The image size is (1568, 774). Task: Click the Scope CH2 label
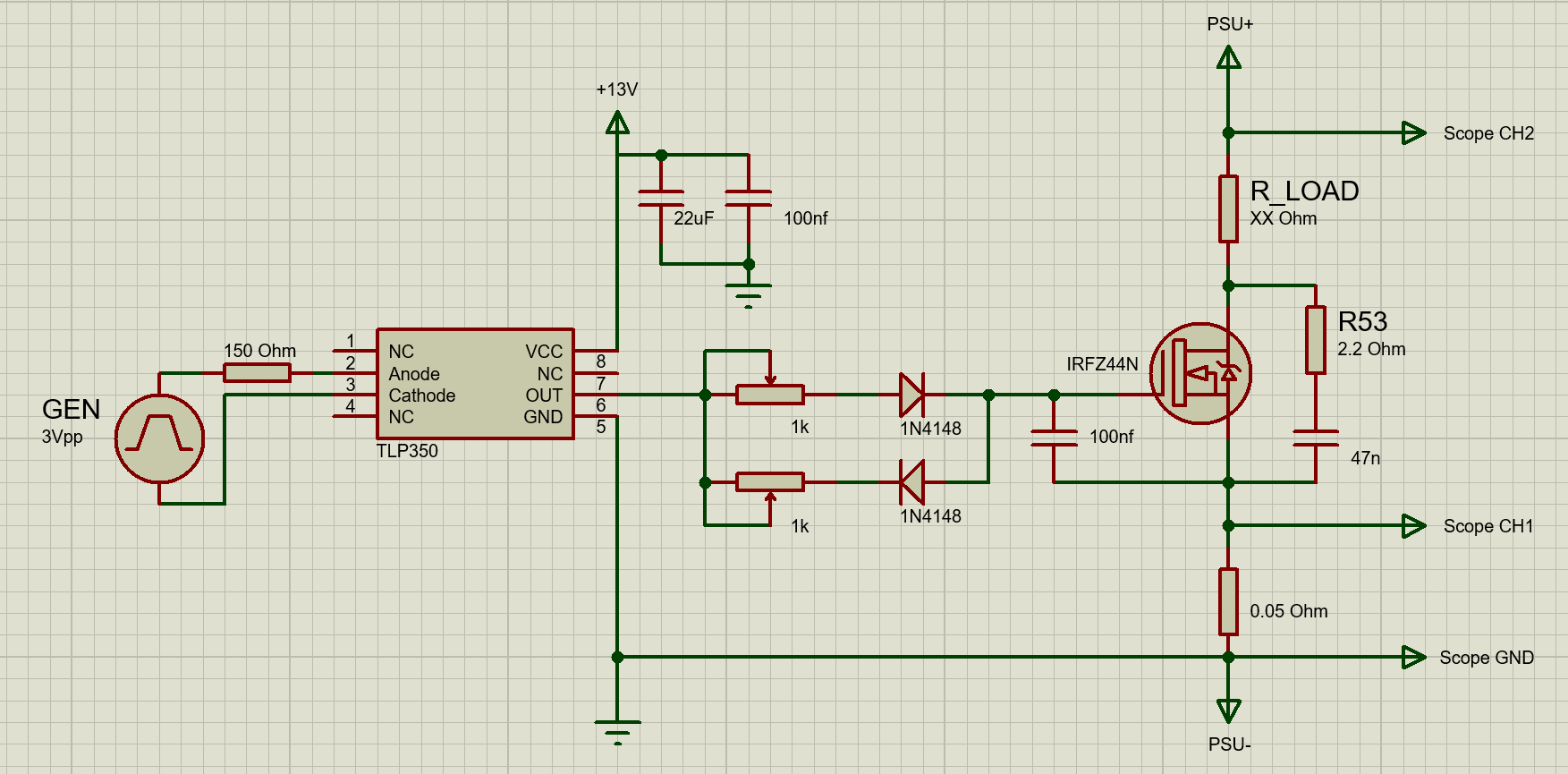pos(1488,133)
